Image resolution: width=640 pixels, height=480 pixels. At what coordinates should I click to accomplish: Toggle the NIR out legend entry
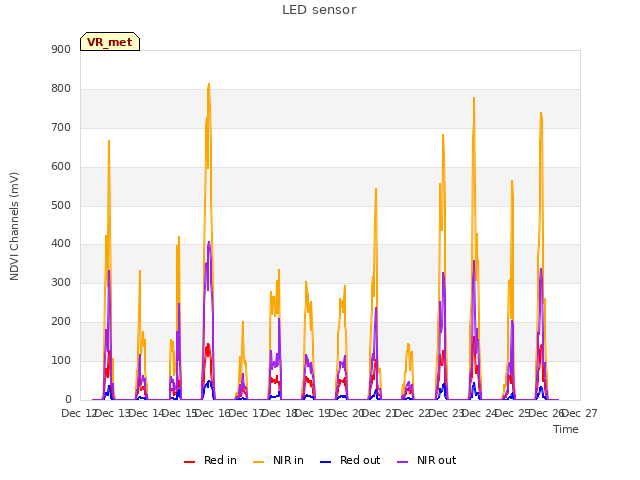427,460
